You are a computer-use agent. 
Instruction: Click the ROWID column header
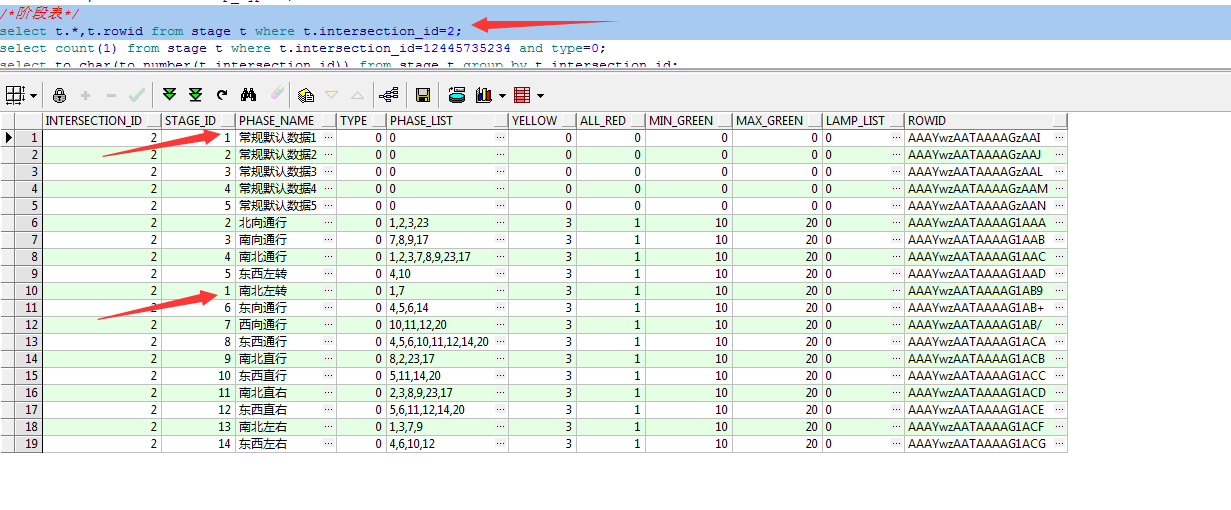[927, 121]
